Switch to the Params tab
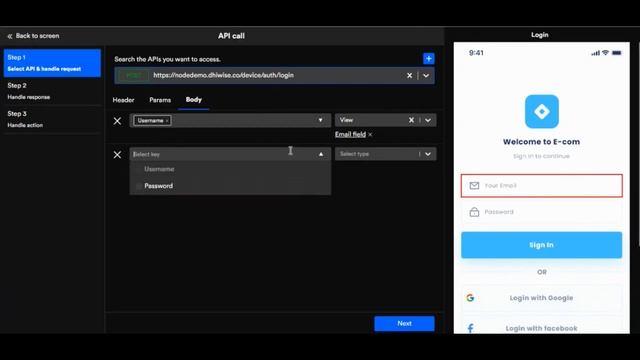 point(160,100)
